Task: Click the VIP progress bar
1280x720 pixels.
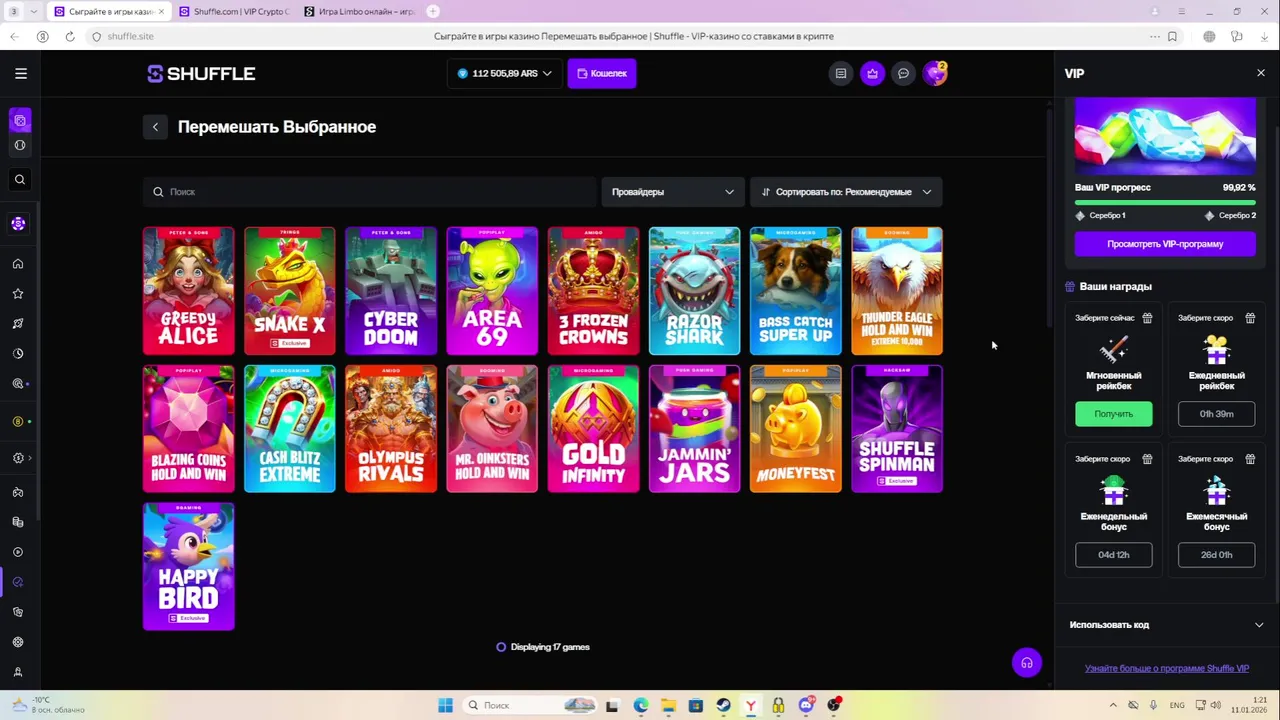Action: point(1165,202)
